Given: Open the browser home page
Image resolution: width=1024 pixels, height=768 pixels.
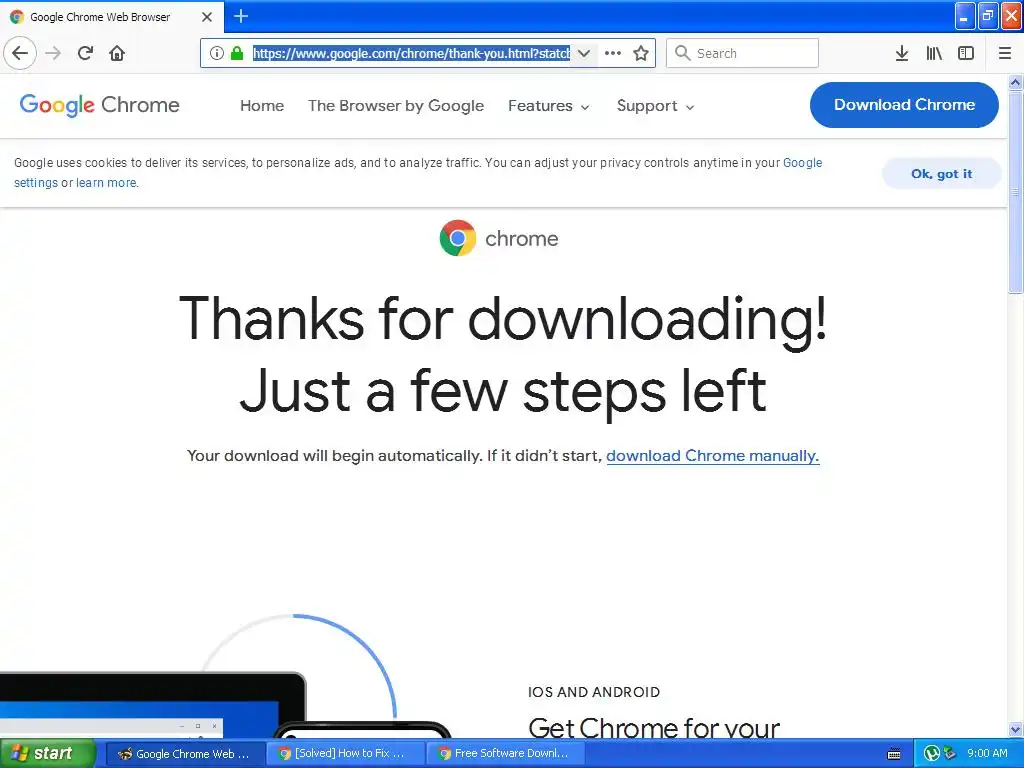Looking at the screenshot, I should pyautogui.click(x=117, y=53).
